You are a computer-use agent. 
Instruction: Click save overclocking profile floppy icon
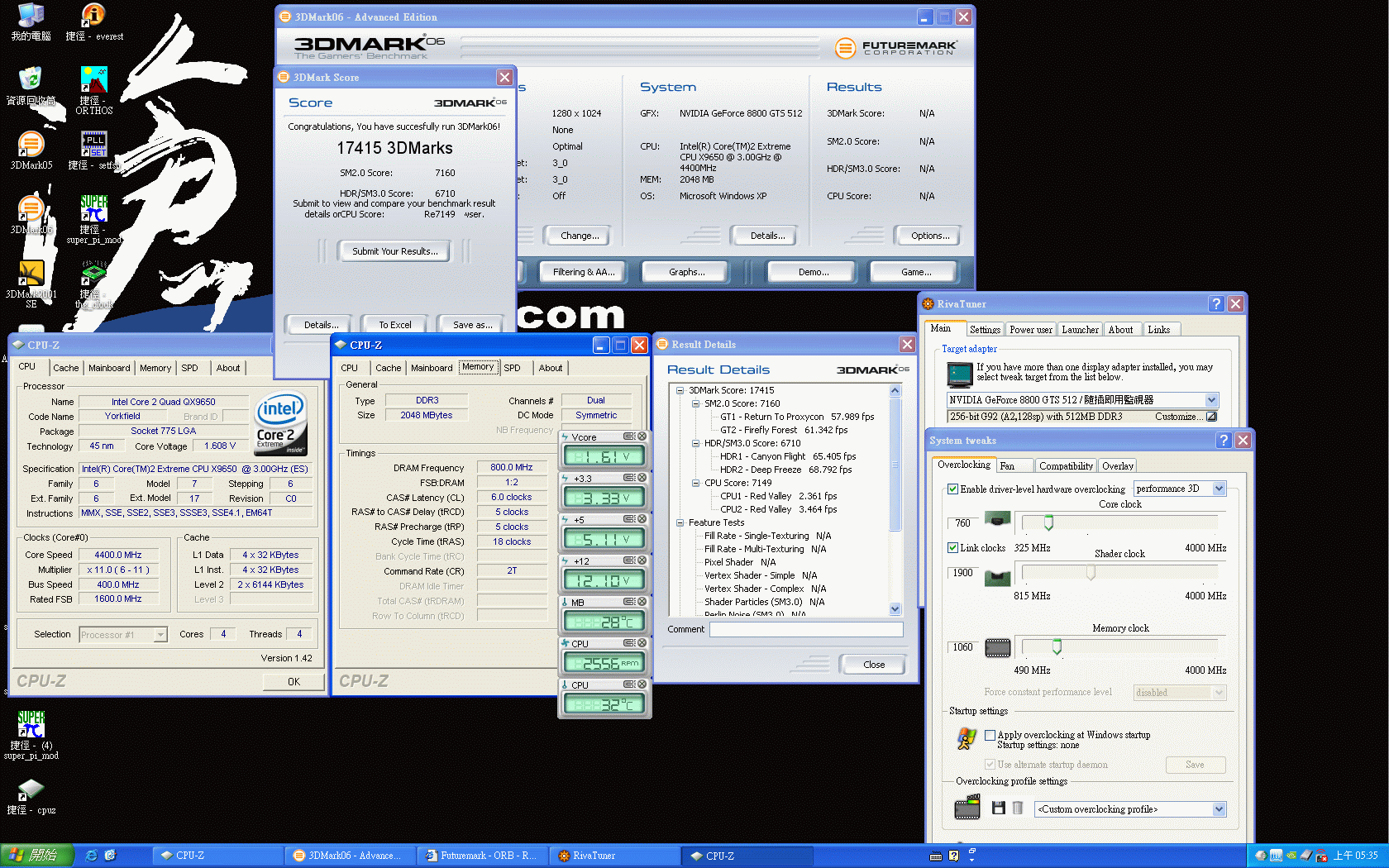coord(998,808)
